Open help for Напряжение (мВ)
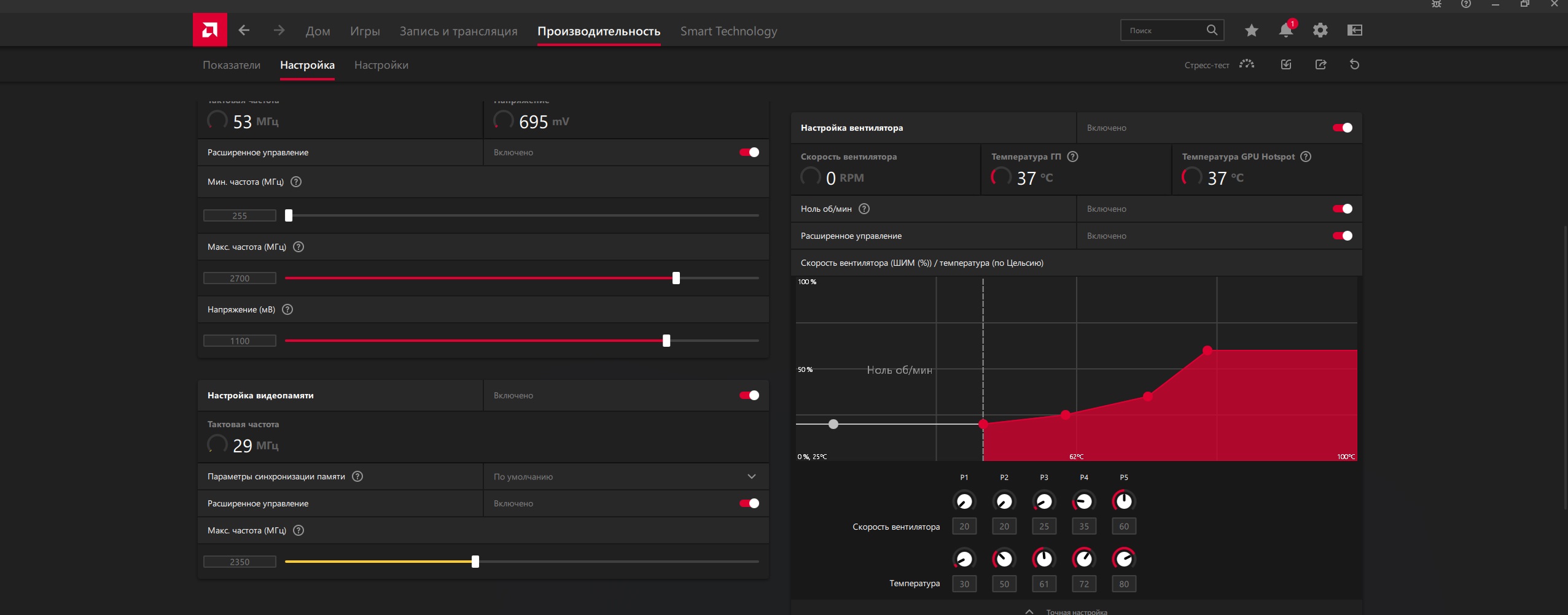The image size is (1568, 615). (x=287, y=309)
